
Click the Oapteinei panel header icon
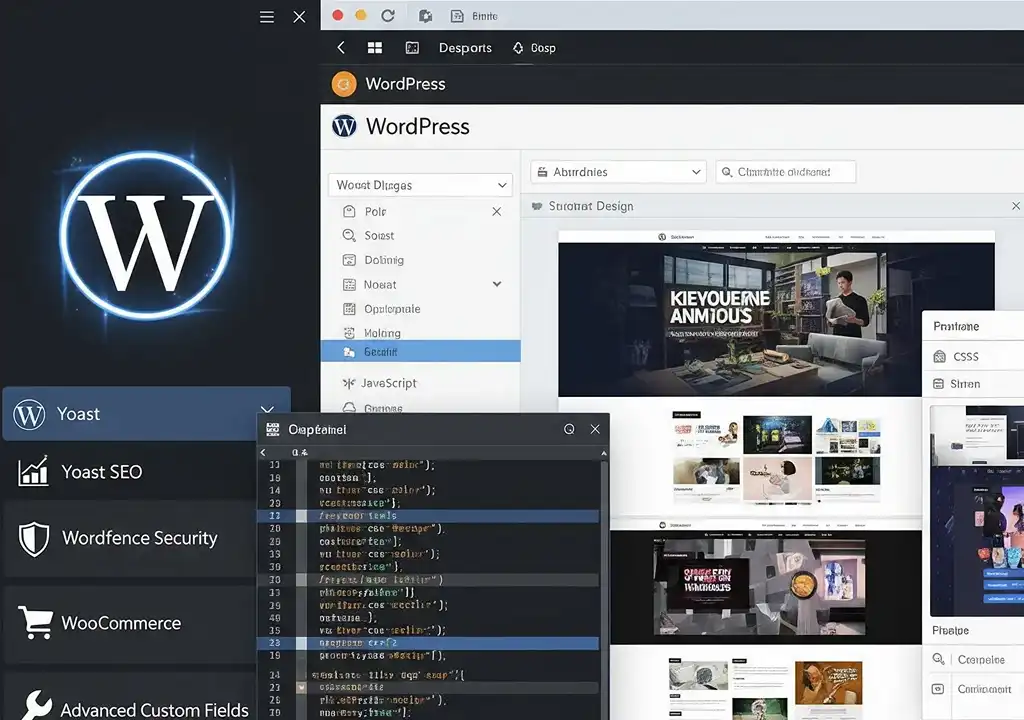272,429
